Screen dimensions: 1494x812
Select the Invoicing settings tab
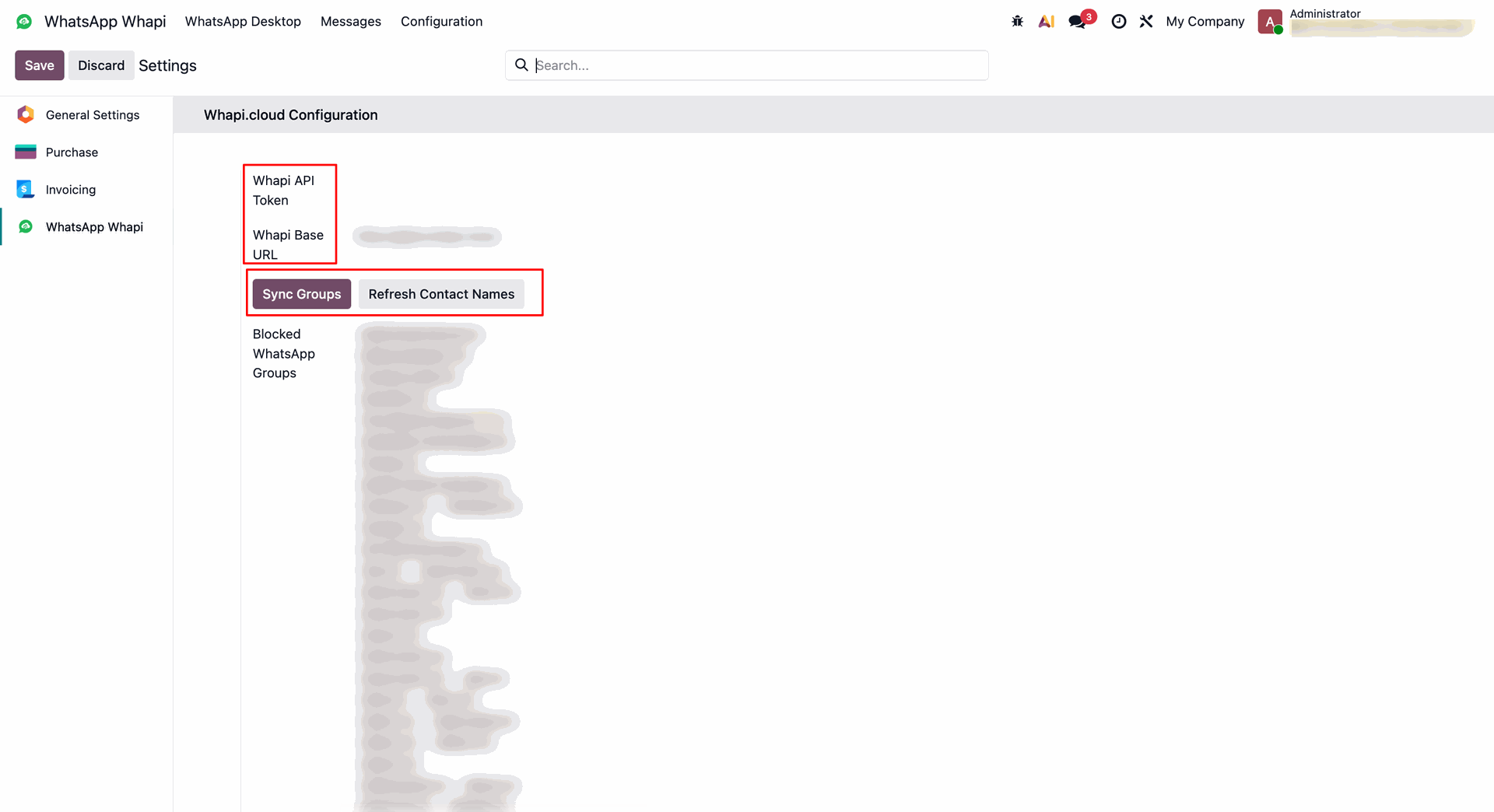tap(86, 190)
